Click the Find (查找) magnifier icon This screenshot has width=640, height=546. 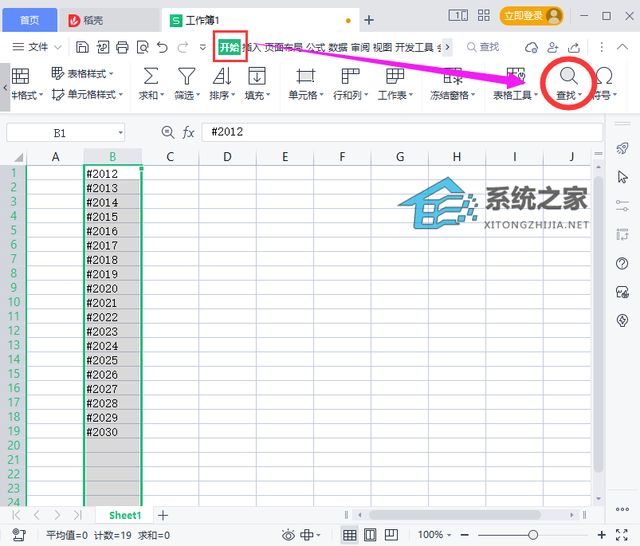(x=568, y=76)
